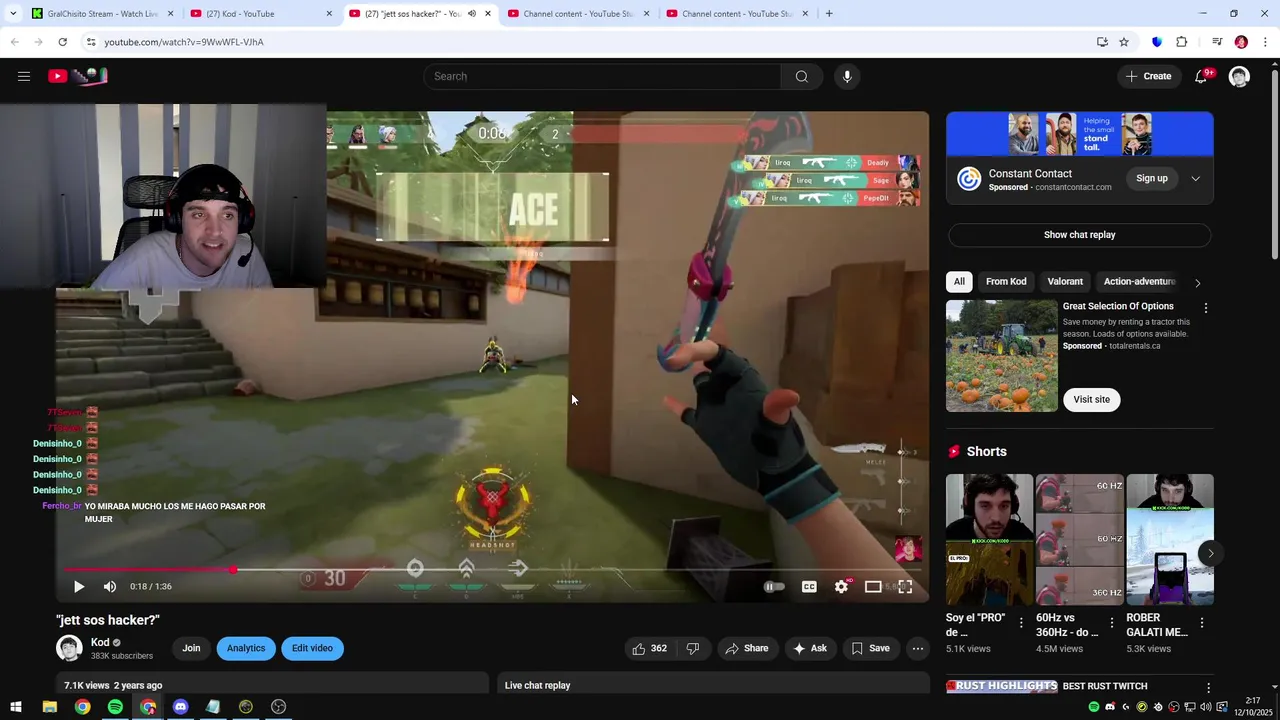Open the pumpkin tractor ad thumbnail
Viewport: 1280px width, 720px height.
pos(1001,356)
